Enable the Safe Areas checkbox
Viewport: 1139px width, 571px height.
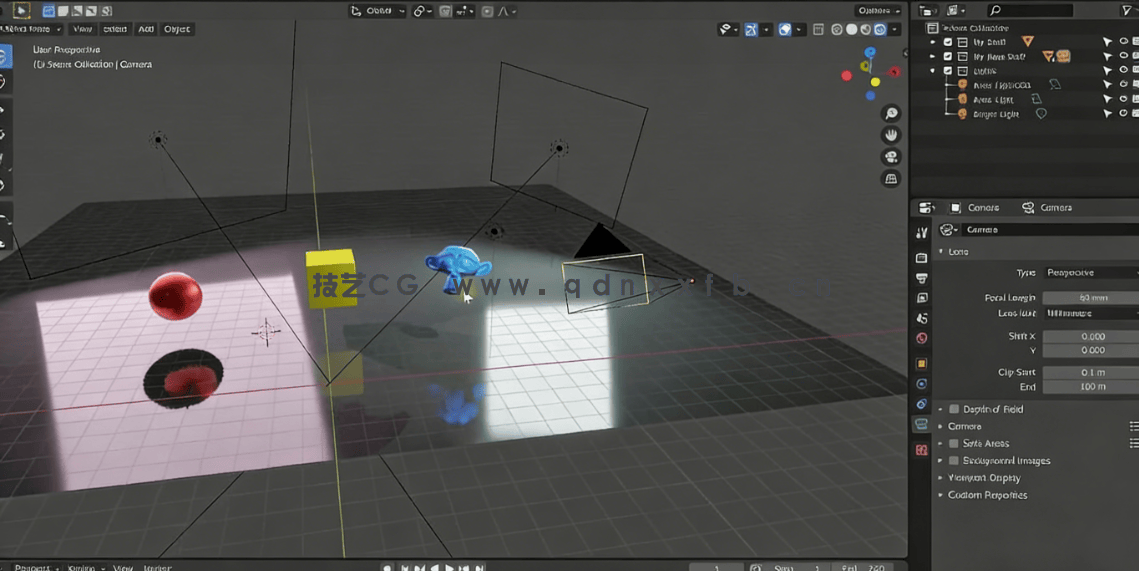[954, 443]
